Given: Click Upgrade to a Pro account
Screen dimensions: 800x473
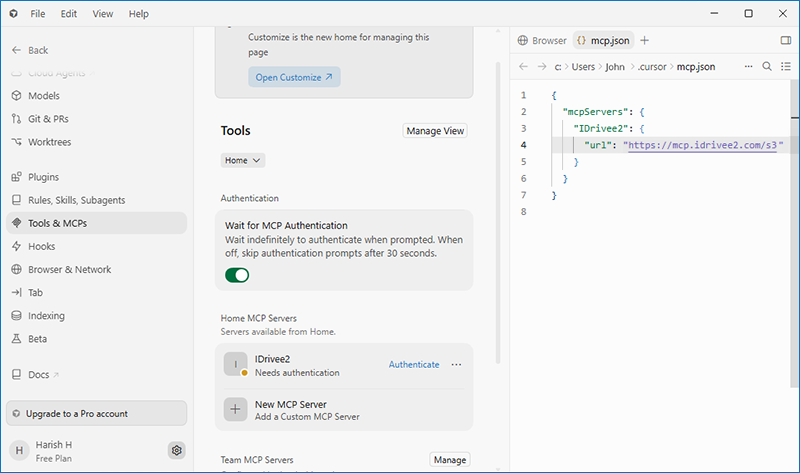Looking at the screenshot, I should (x=96, y=413).
